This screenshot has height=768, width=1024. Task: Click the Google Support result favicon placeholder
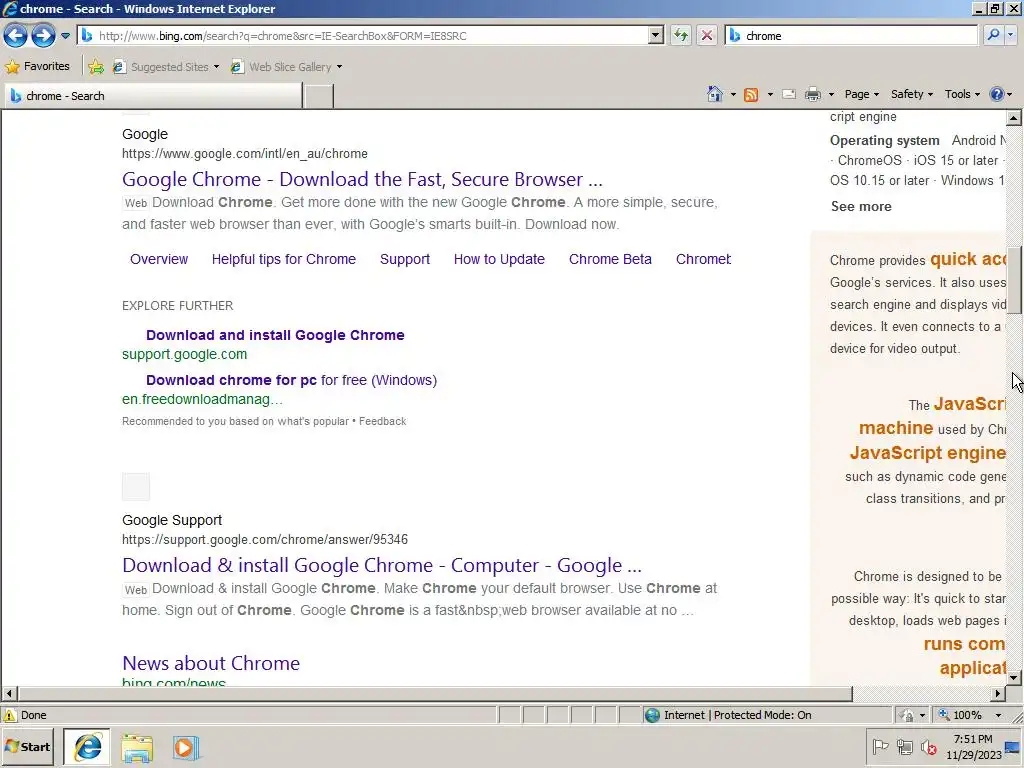(136, 487)
